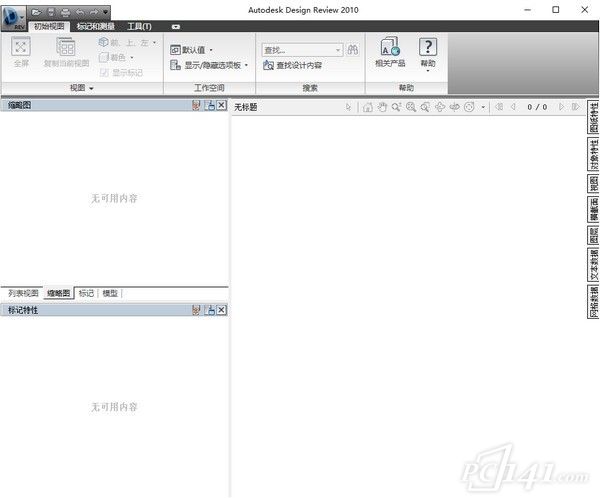Open the 前 上 左 view orientation dropdown
Screen dimensions: 600x498
[x=128, y=42]
